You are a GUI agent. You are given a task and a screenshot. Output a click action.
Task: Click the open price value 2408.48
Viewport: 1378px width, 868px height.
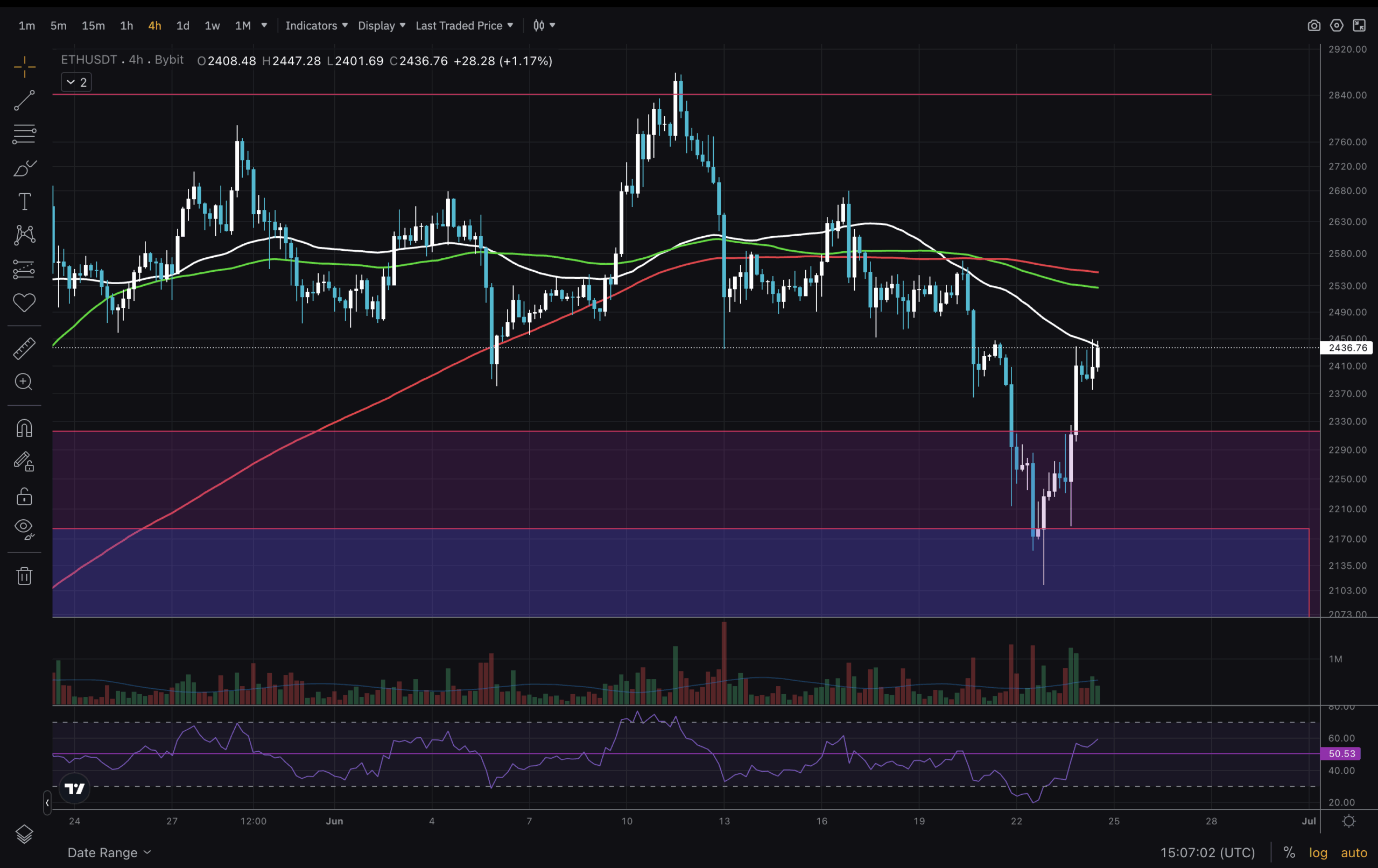pos(232,61)
